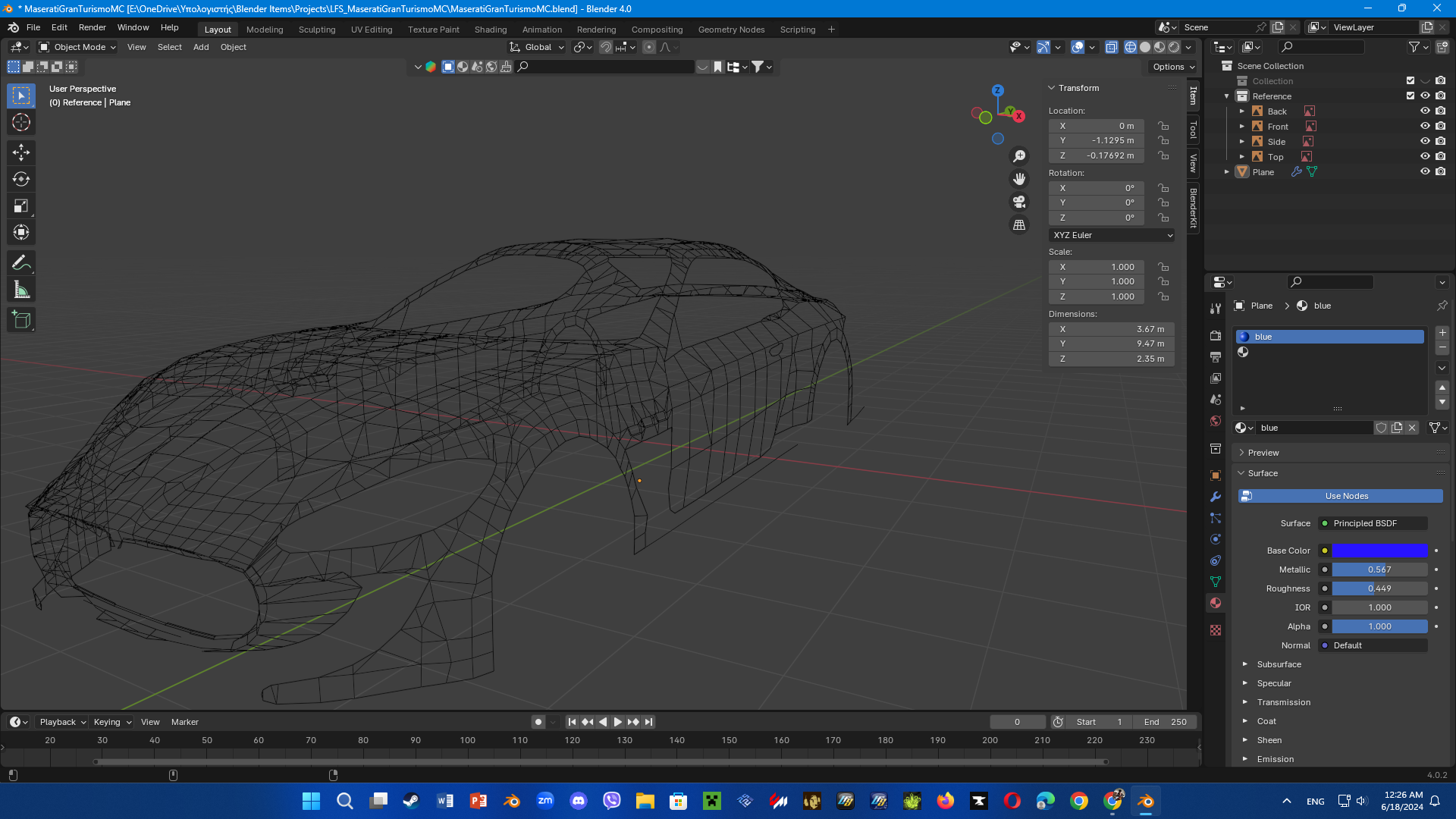Activate the Annotate pencil tool

[x=21, y=263]
